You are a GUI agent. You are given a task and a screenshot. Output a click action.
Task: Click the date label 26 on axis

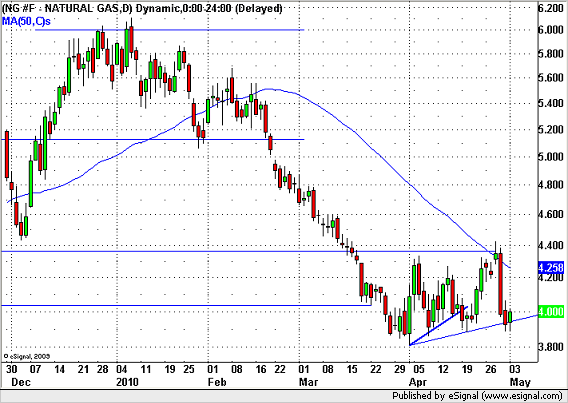point(490,369)
